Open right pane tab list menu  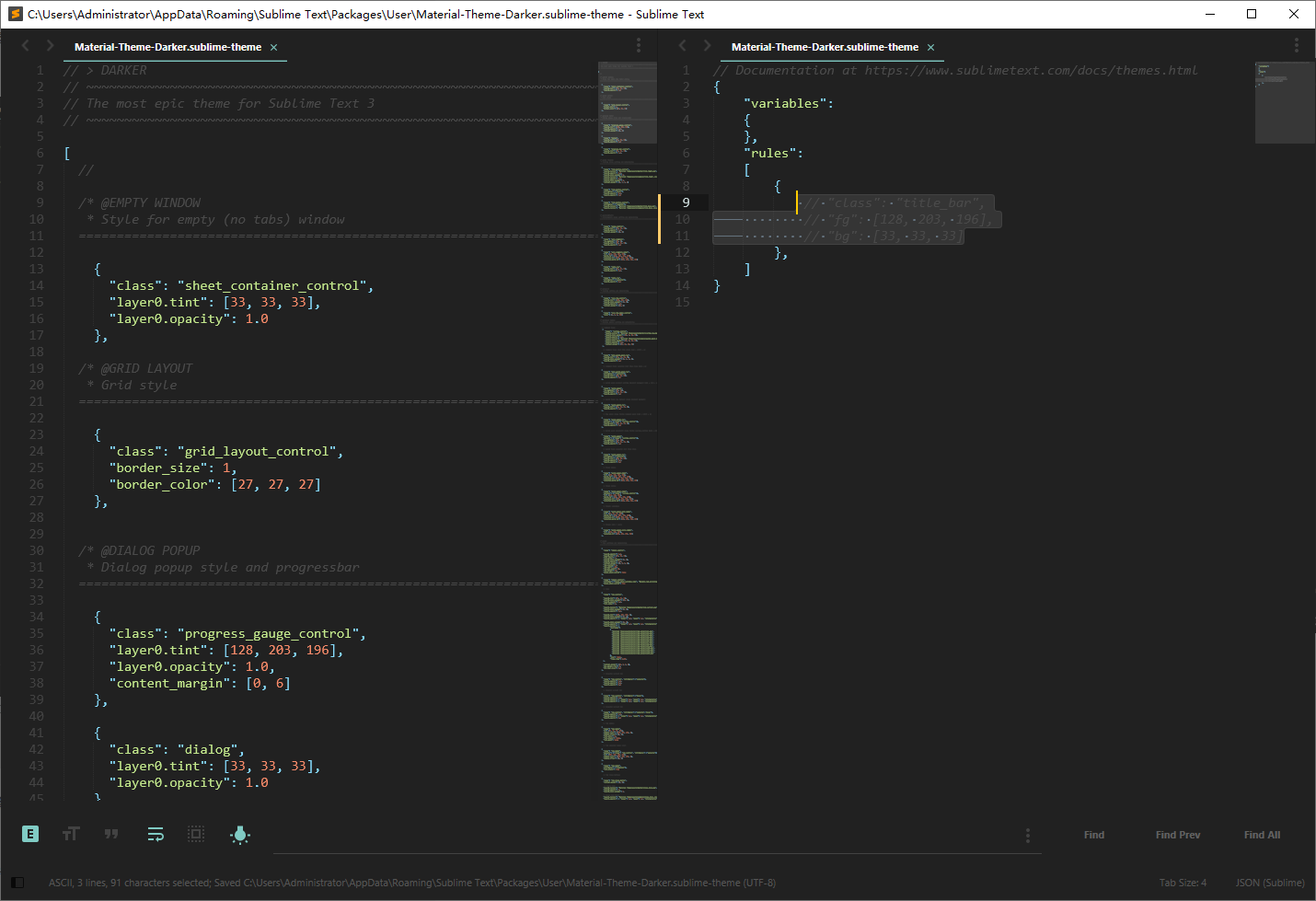[x=1297, y=45]
